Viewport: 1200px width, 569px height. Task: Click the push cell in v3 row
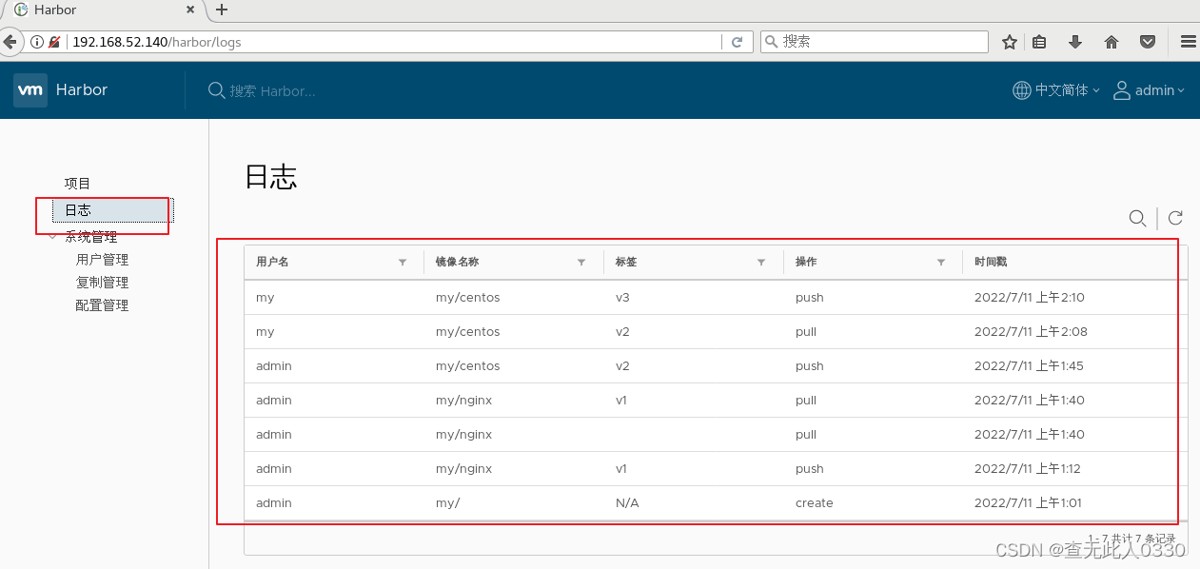pyautogui.click(x=809, y=298)
